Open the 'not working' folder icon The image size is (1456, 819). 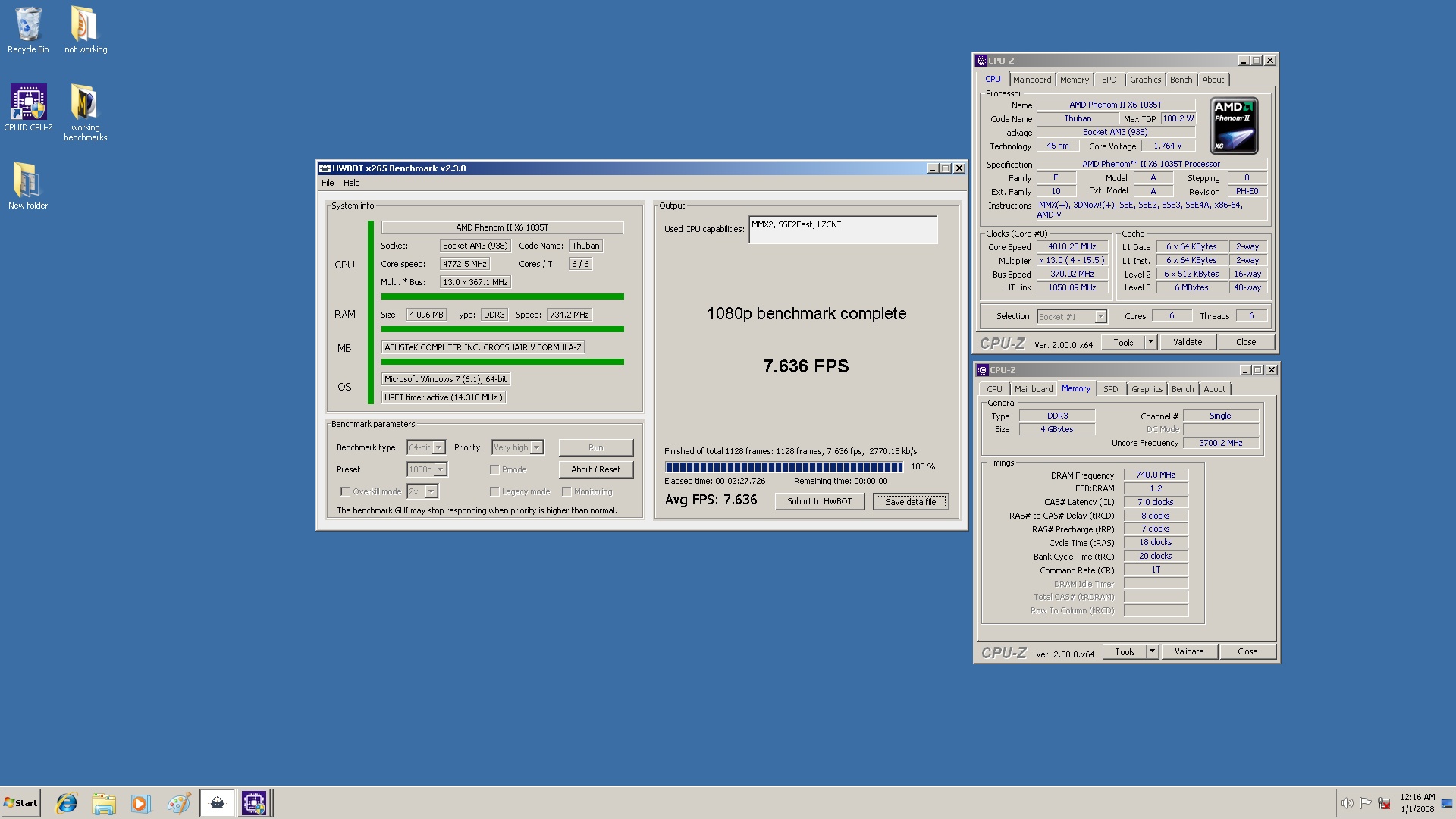click(85, 30)
